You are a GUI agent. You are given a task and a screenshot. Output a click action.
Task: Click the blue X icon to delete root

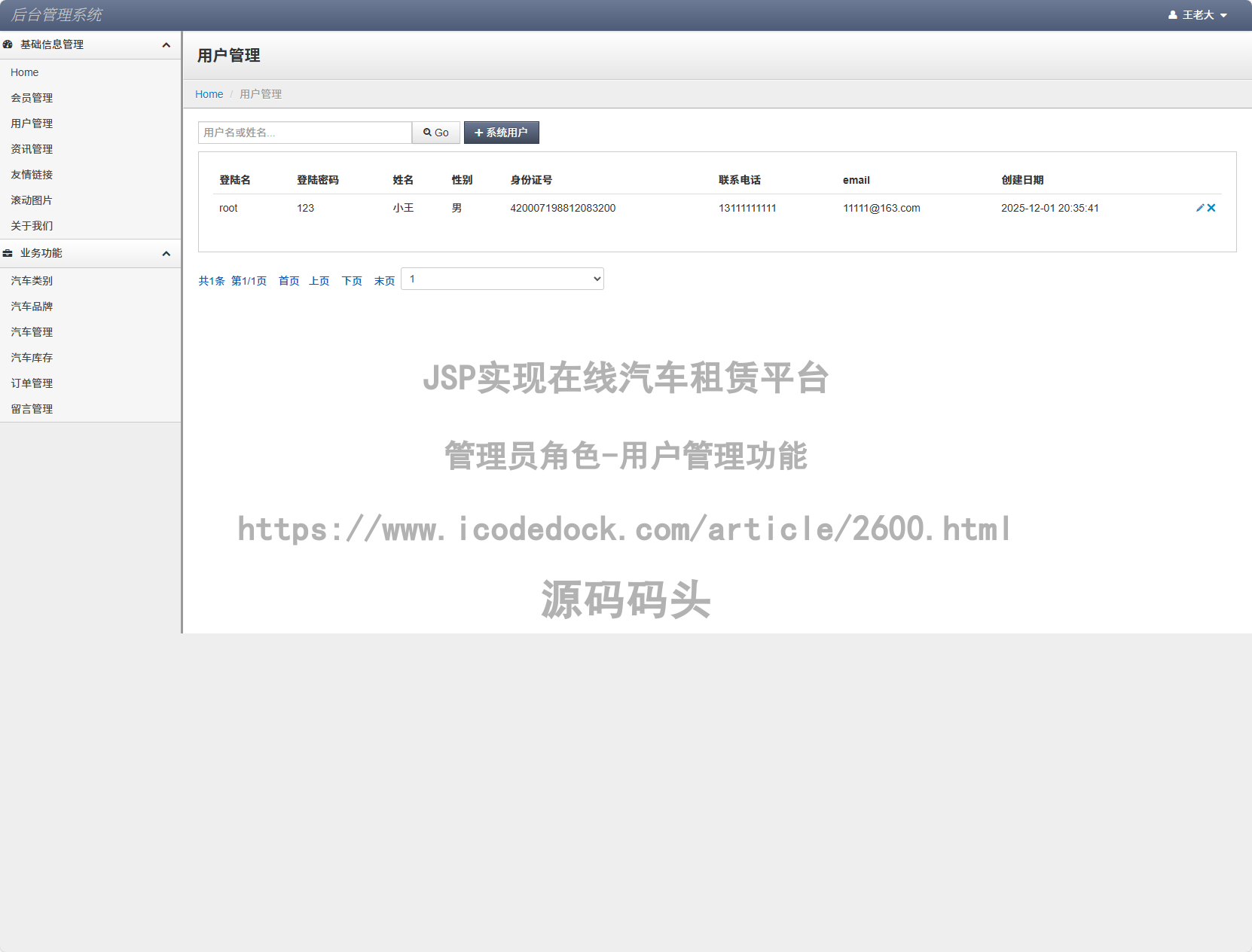click(x=1211, y=208)
